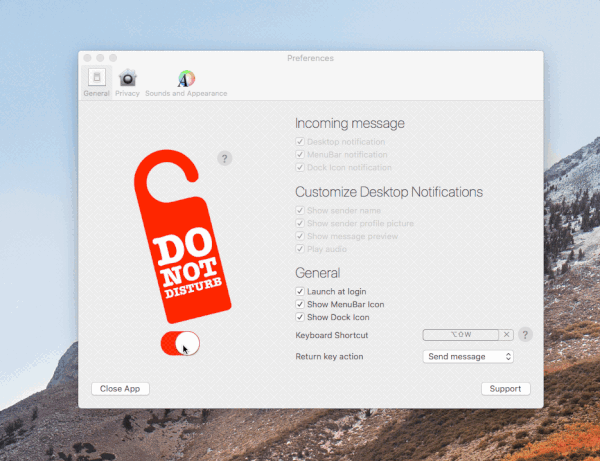Toggle Desktop notification checkbox
The image size is (600, 461).
pyautogui.click(x=300, y=142)
